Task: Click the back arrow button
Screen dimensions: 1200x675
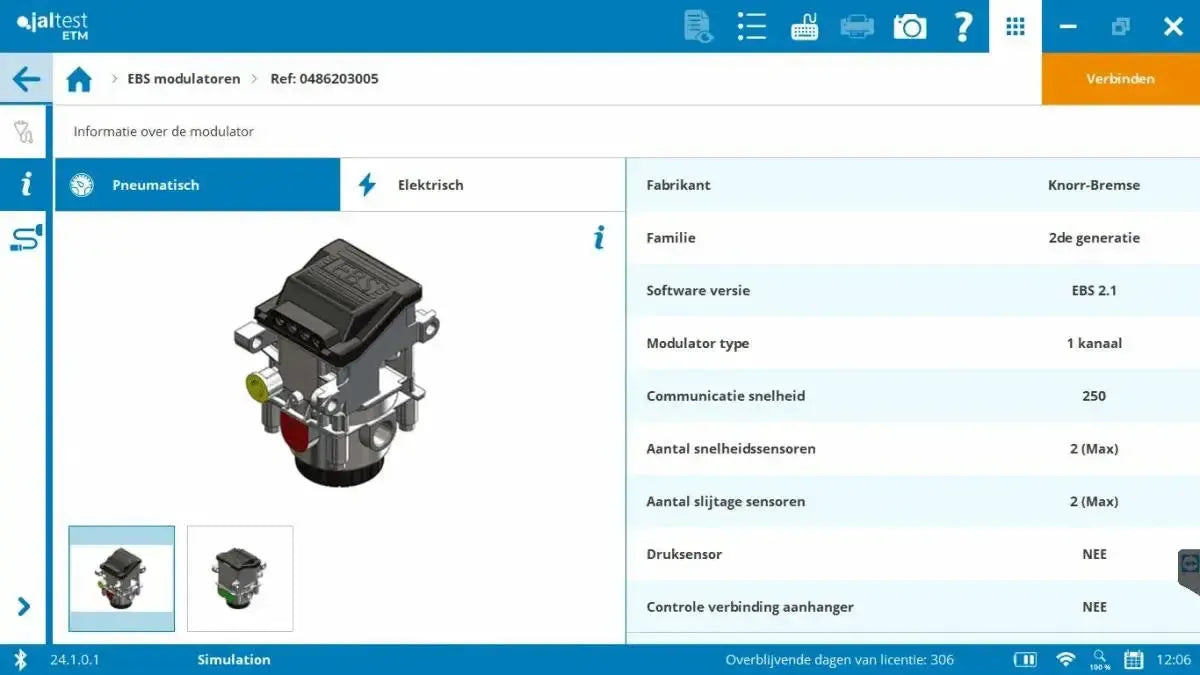Action: click(x=26, y=79)
